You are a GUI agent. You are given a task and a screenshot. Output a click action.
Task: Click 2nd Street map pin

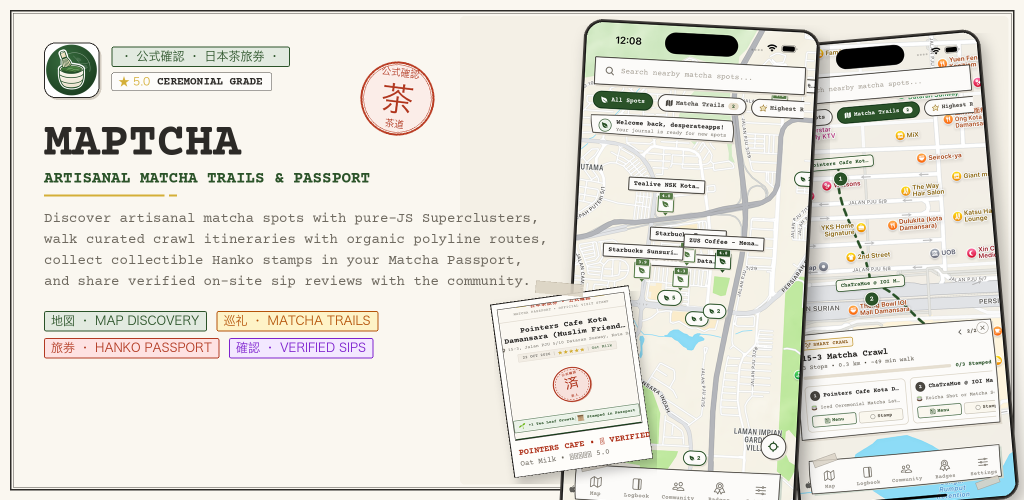click(x=850, y=257)
